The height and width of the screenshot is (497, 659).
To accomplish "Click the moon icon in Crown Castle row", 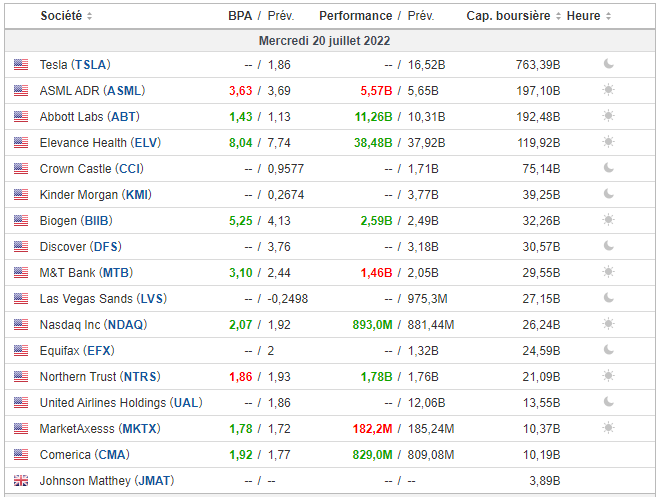I will (608, 168).
